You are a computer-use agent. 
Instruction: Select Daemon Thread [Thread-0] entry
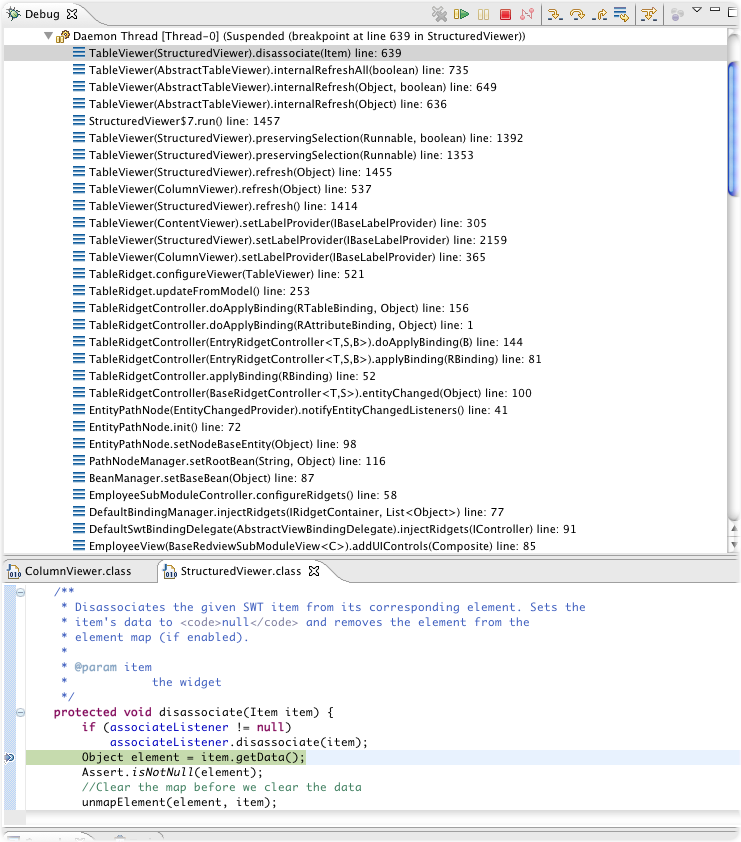click(299, 36)
